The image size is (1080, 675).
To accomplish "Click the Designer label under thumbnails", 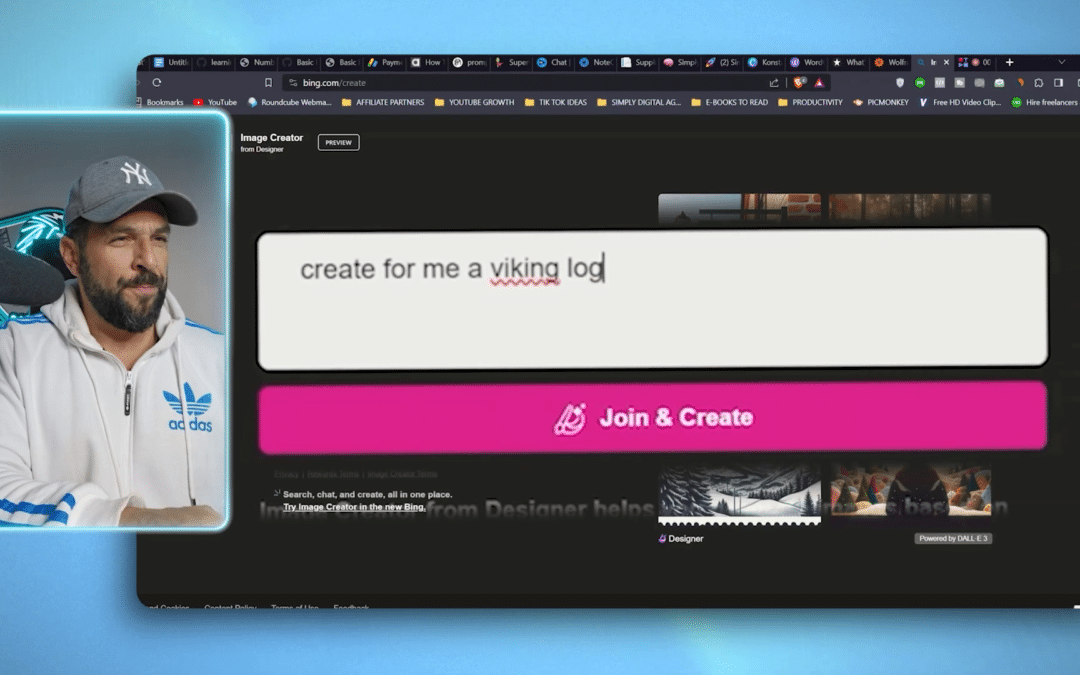I will coord(681,539).
